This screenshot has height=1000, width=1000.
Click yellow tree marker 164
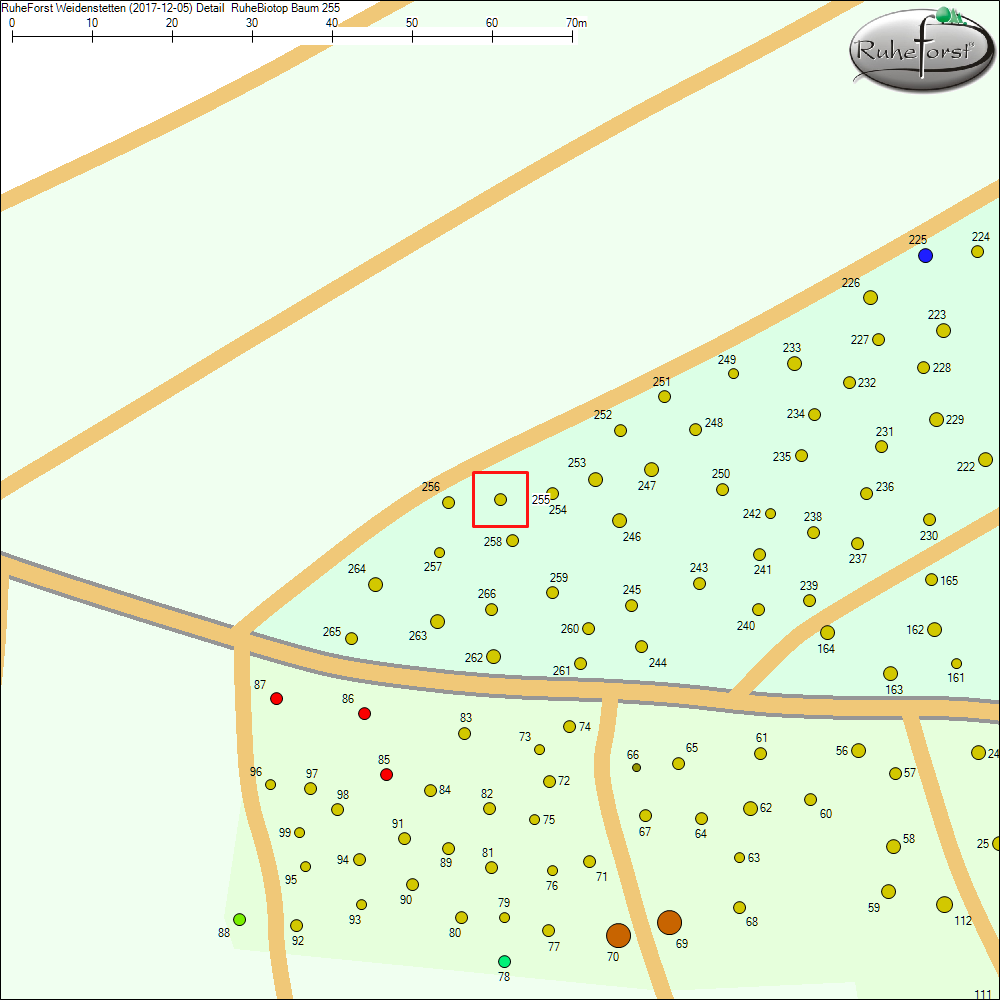827,632
